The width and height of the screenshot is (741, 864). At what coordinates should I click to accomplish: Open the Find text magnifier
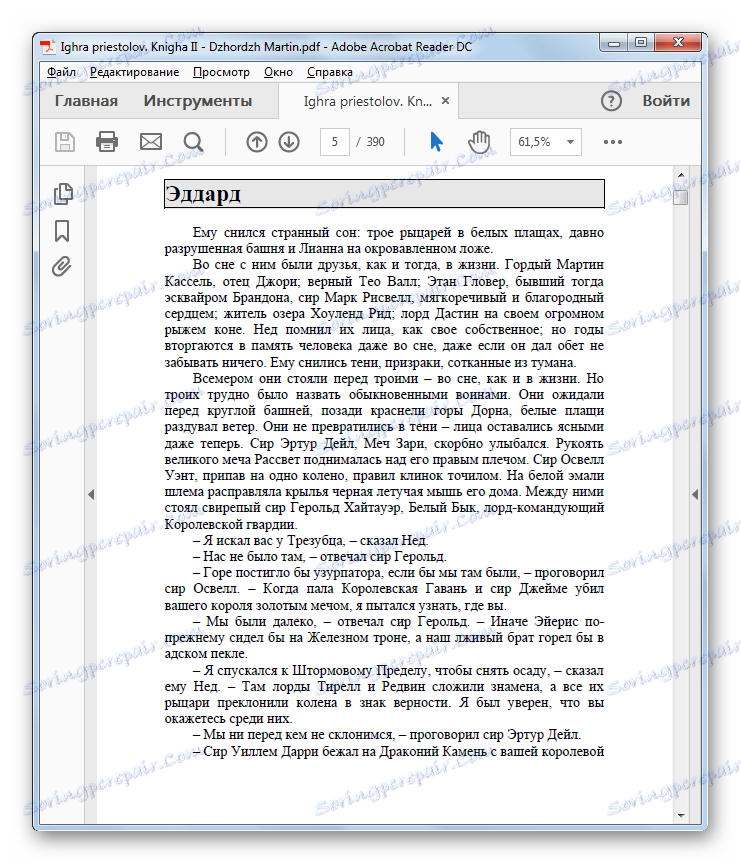tap(193, 142)
